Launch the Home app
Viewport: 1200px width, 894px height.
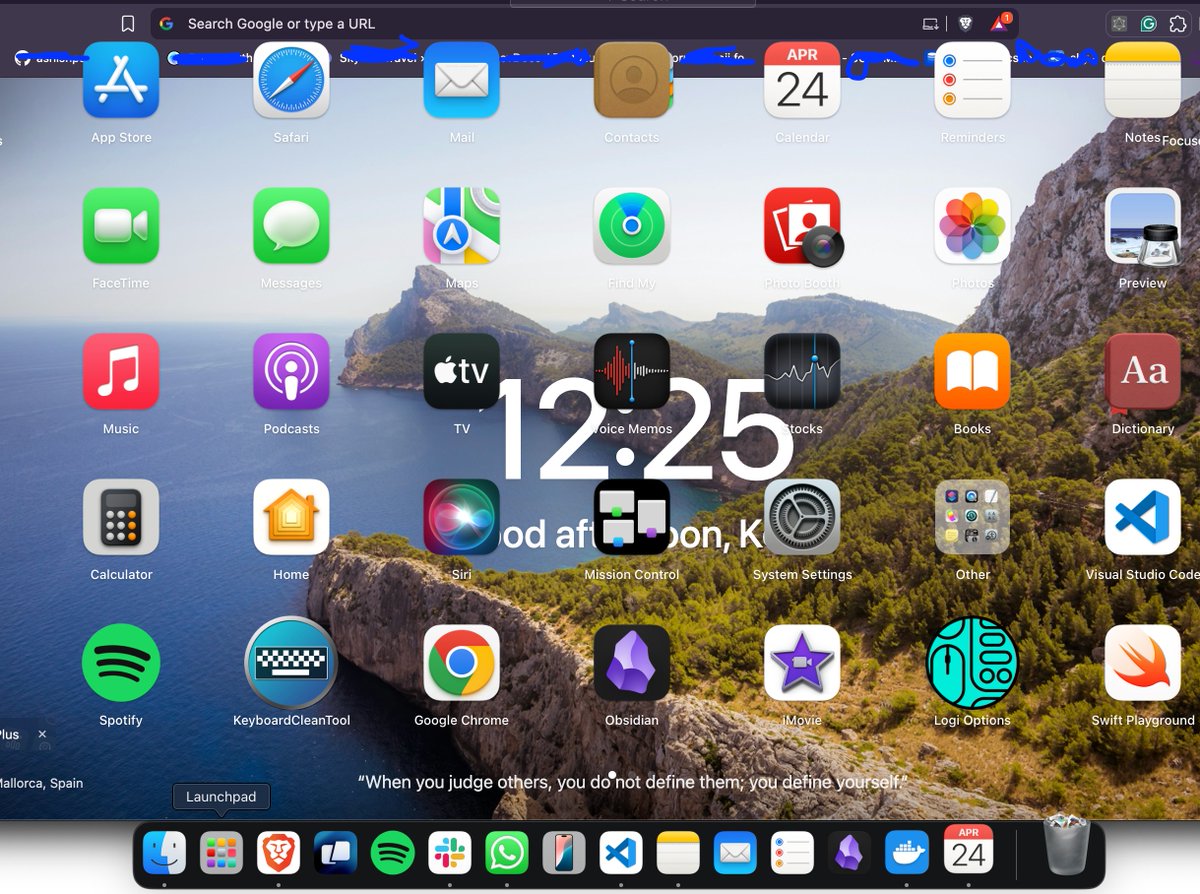pos(291,517)
